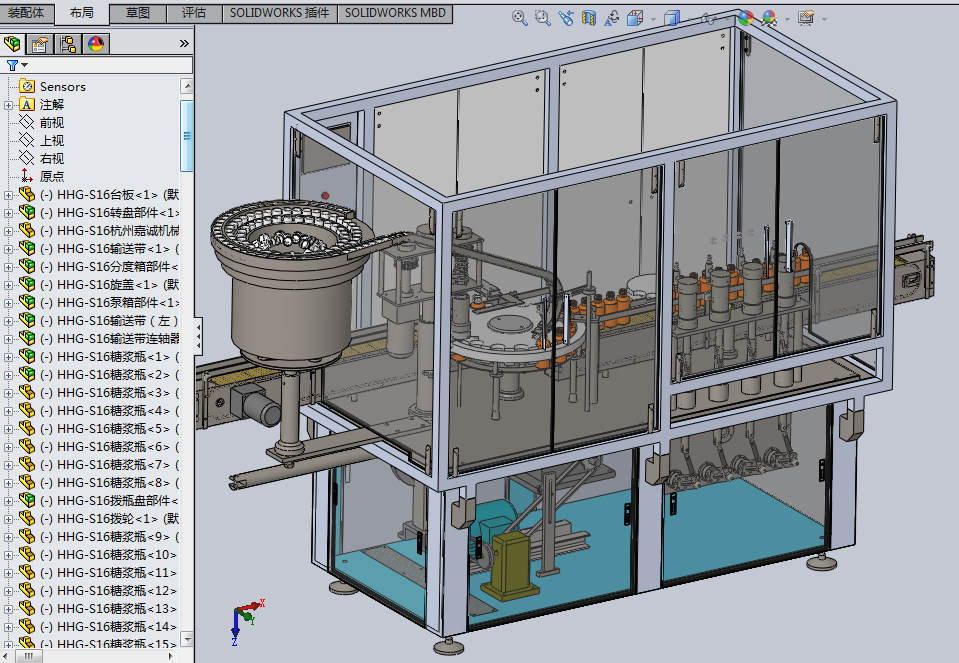Click the Edit Appearance color sphere icon

click(745, 18)
